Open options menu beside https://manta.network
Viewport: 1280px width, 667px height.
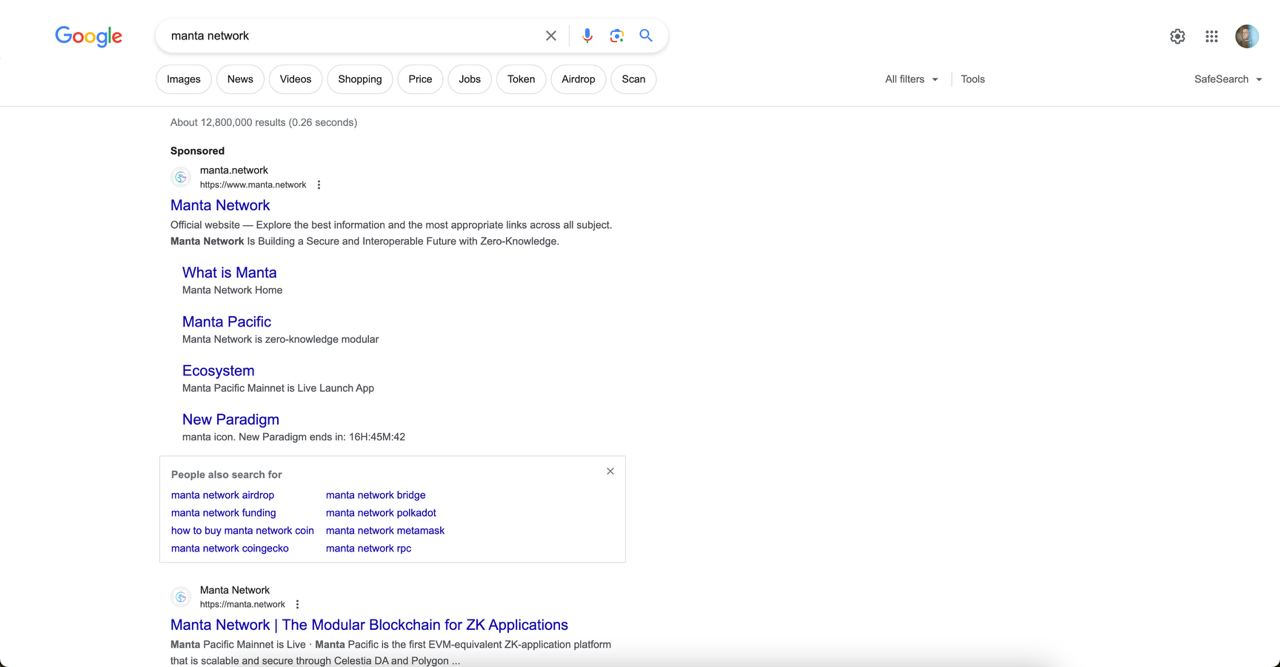[x=297, y=605]
